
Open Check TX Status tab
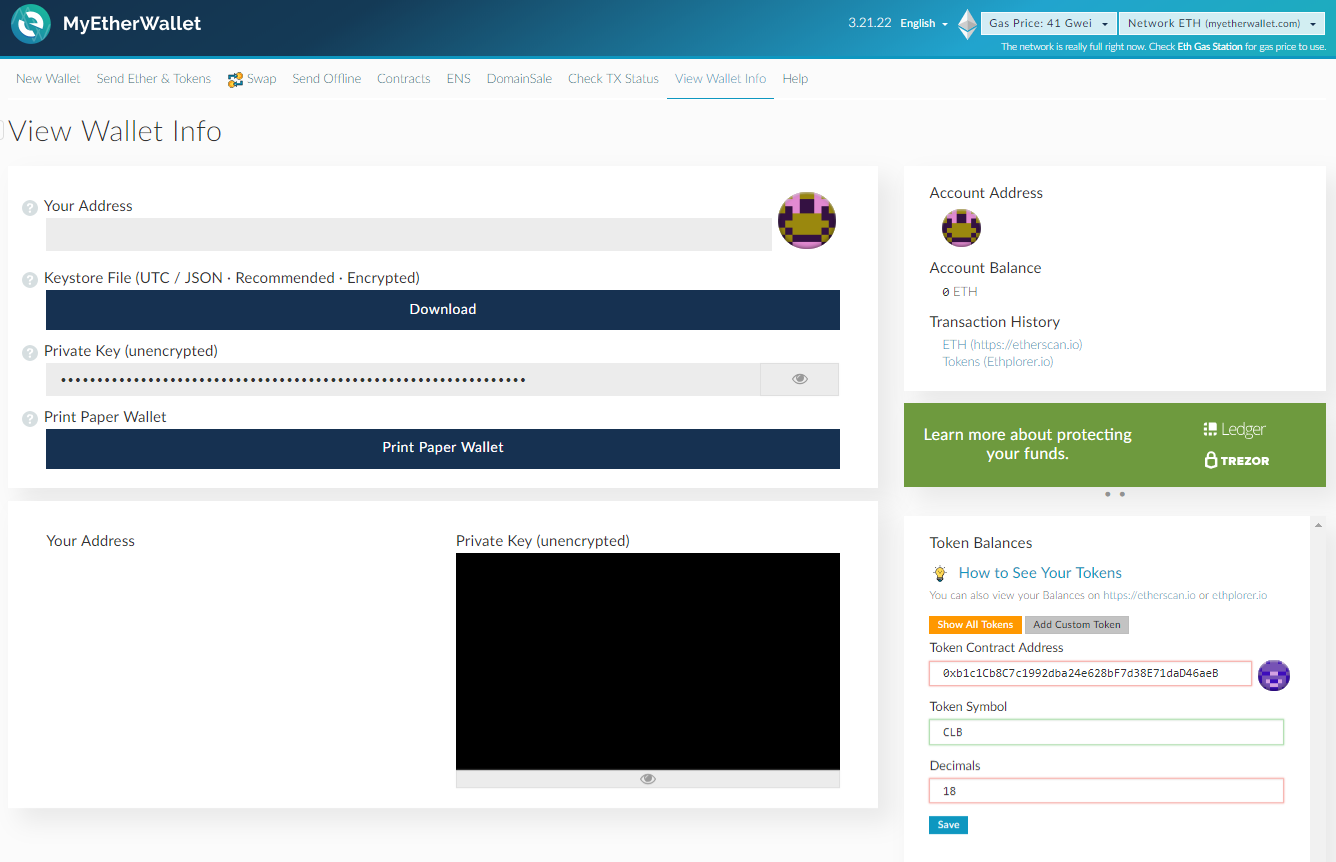[613, 79]
